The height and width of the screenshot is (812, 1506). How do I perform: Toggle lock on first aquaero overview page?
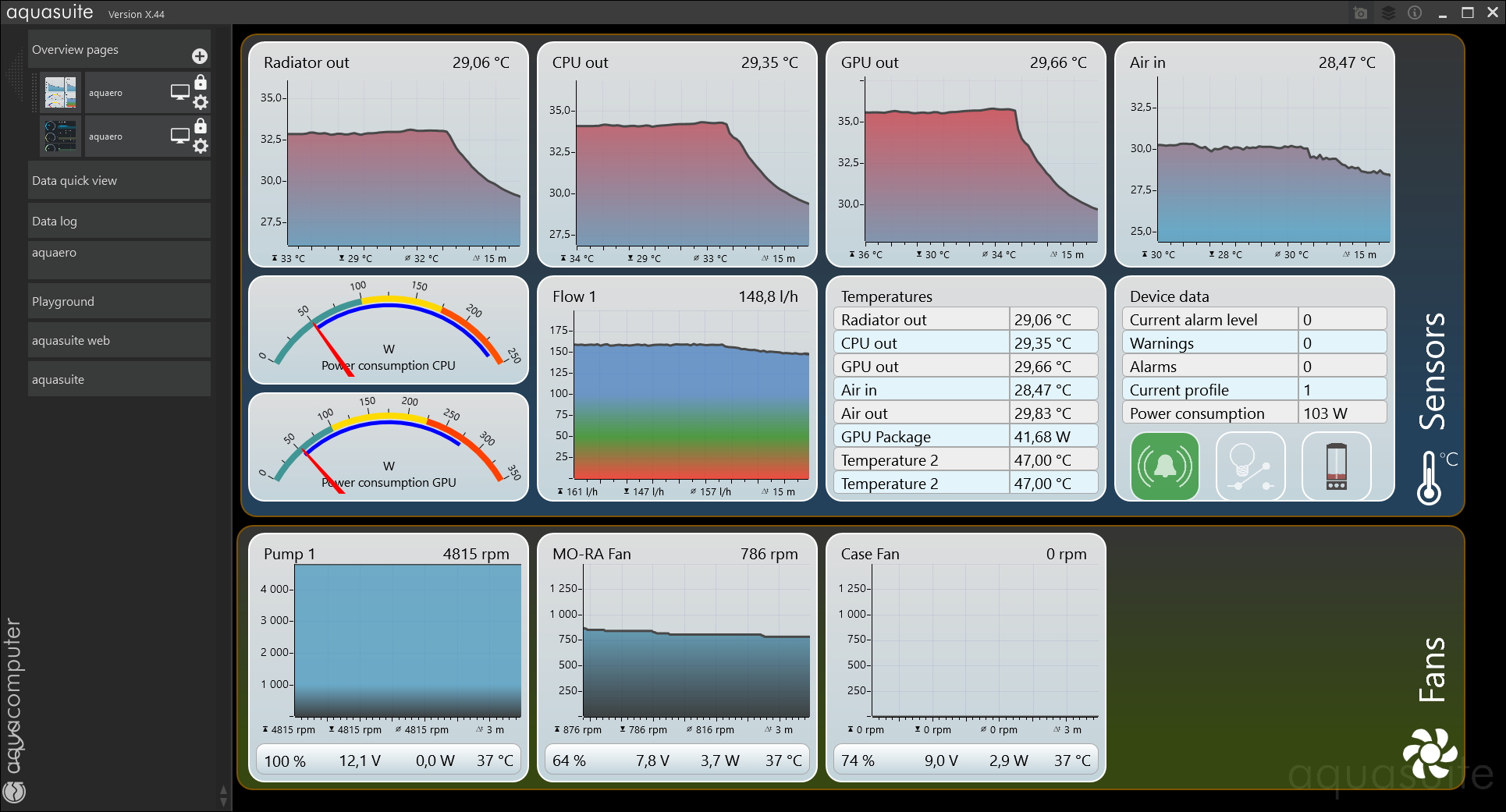point(201,82)
